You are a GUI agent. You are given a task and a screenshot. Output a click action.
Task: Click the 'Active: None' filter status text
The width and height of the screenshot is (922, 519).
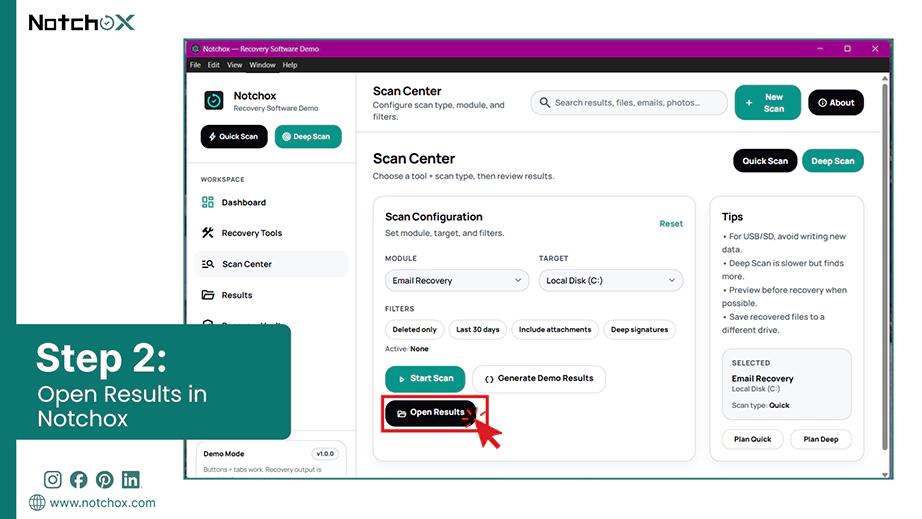[x=406, y=349]
